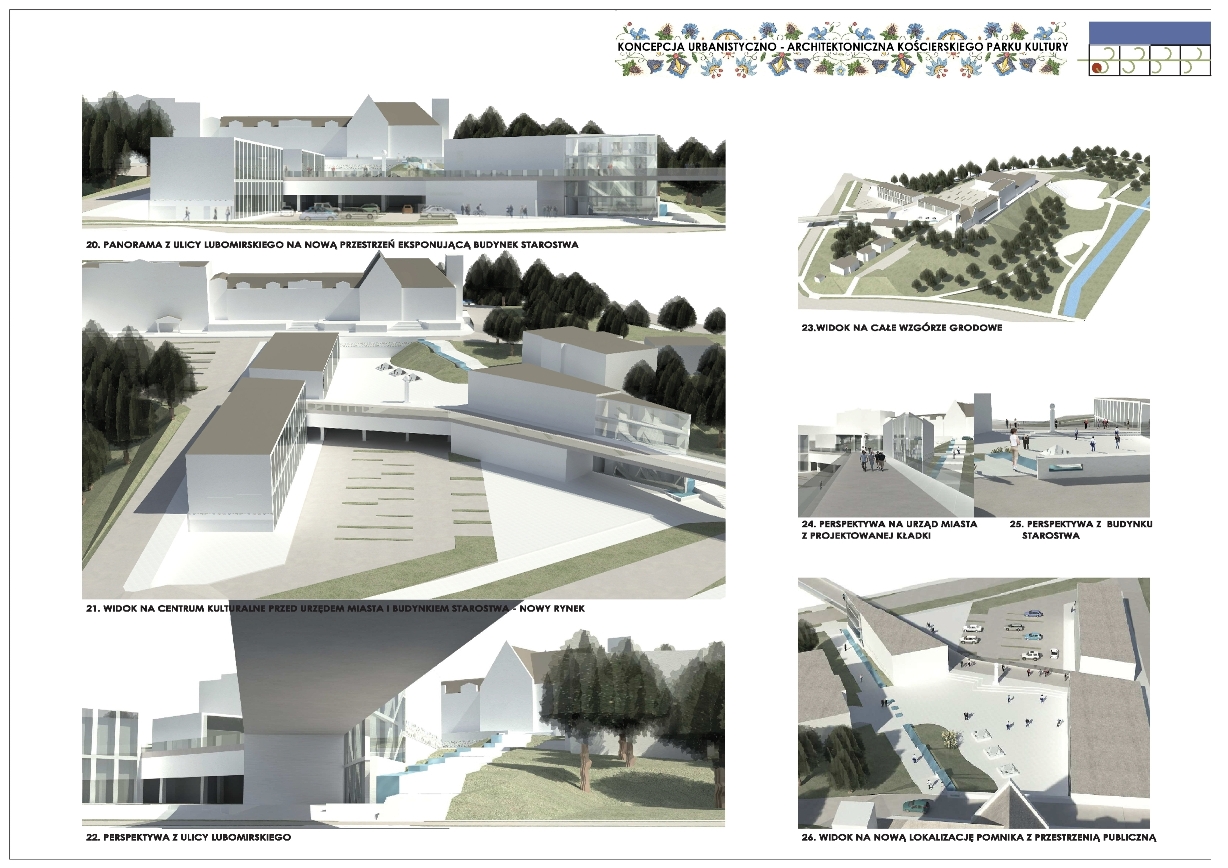The image size is (1228, 868).
Task: Click the floral header banner title
Action: [843, 47]
